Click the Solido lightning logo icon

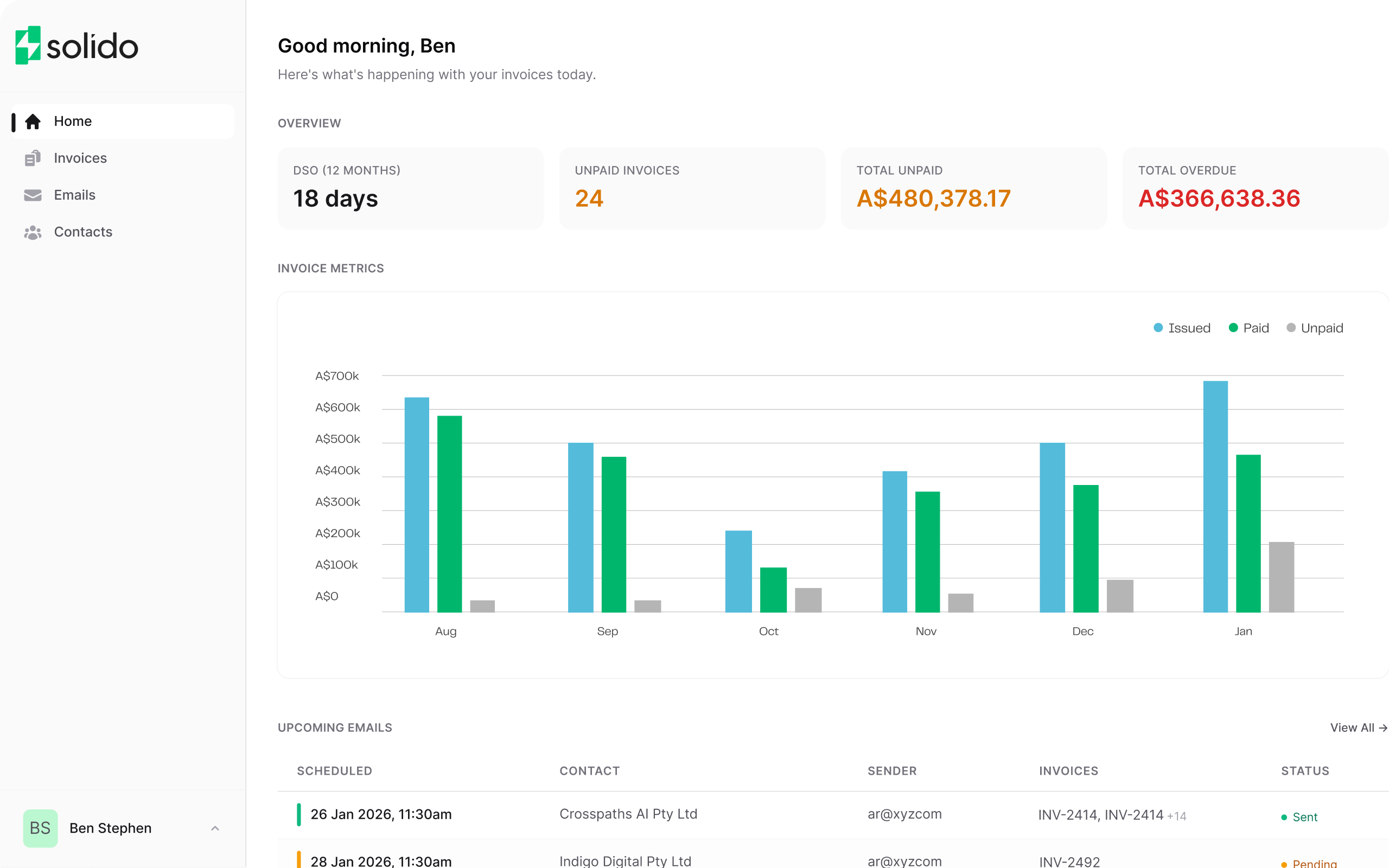(28, 46)
